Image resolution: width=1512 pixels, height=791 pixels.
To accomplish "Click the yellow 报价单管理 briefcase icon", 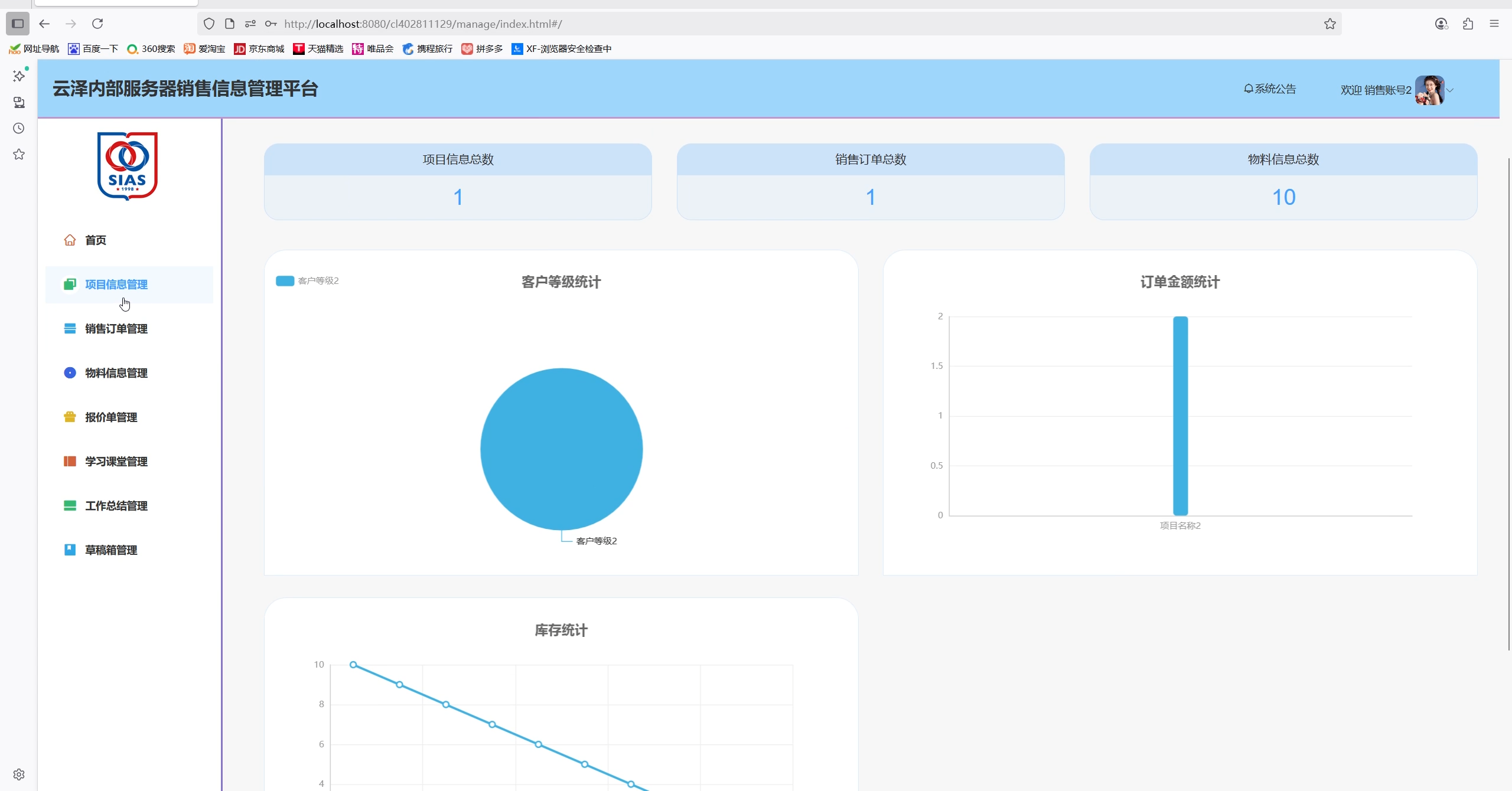I will [x=70, y=417].
